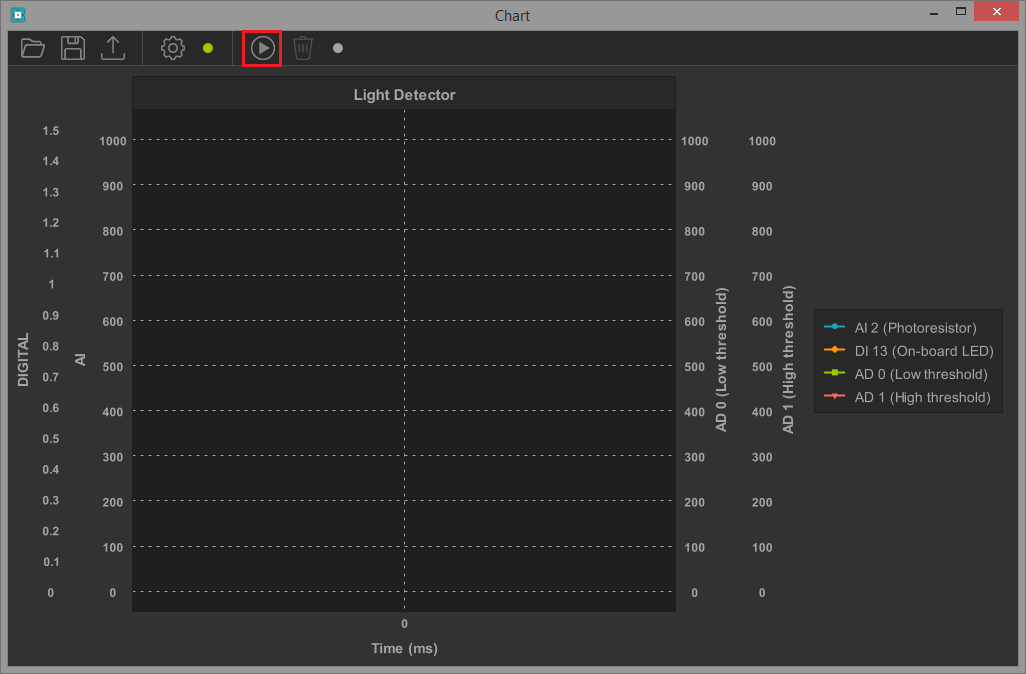Click the DIGITAL axis label
The image size is (1026, 674).
(x=23, y=359)
